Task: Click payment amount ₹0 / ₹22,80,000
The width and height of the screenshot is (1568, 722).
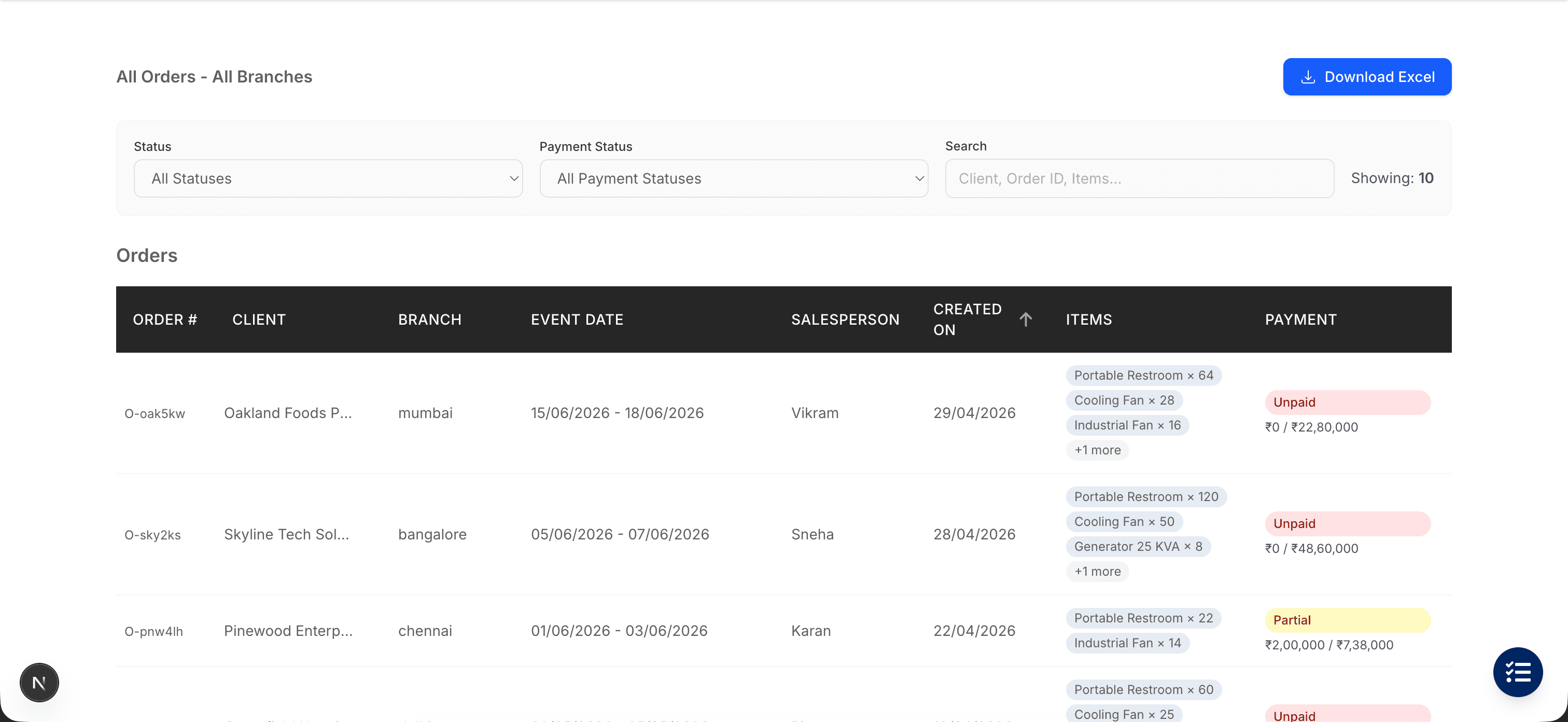Action: tap(1311, 427)
